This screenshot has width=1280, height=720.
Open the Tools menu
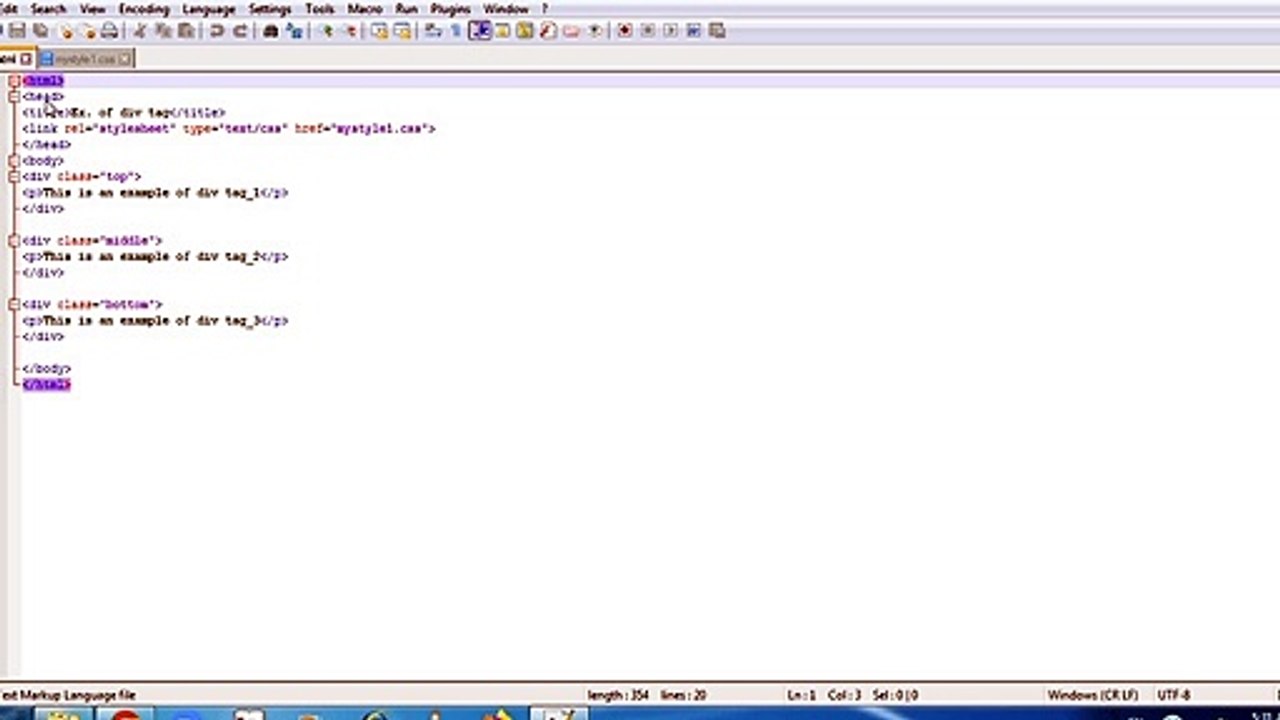pyautogui.click(x=320, y=8)
